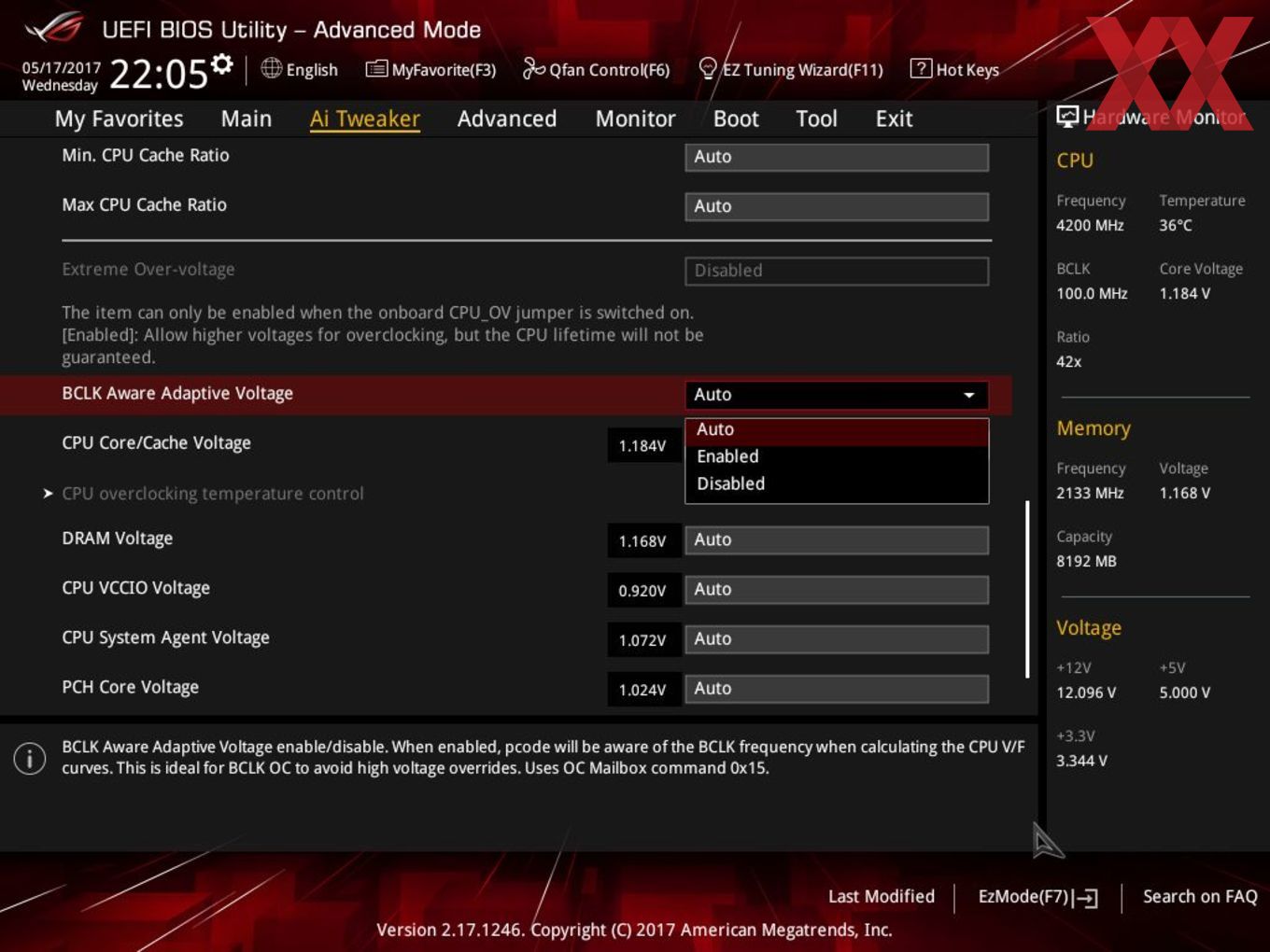Click the Max CPU Cache Ratio field
1270x952 pixels.
pyautogui.click(x=837, y=206)
